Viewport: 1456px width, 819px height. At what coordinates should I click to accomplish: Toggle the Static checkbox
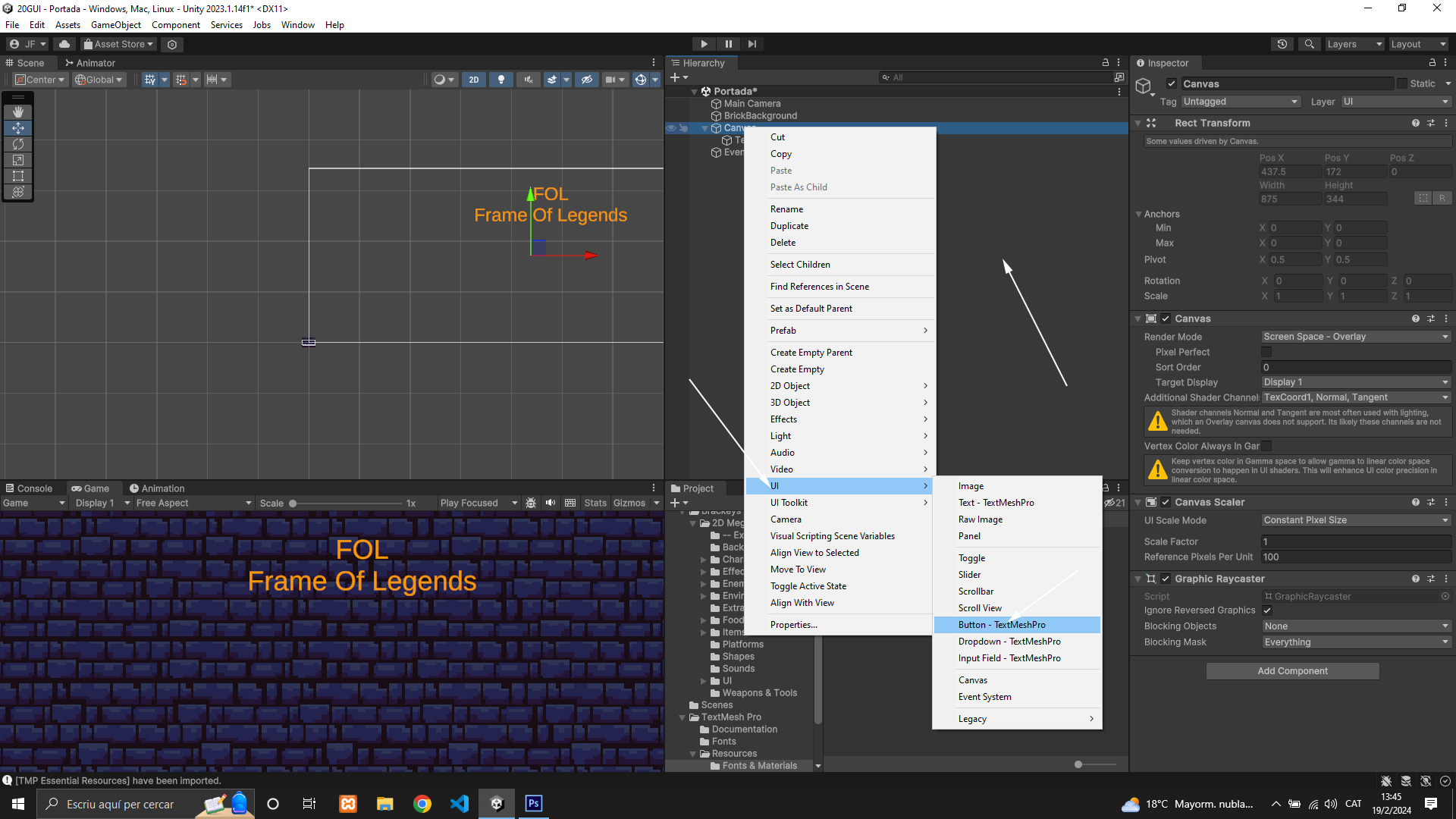click(x=1402, y=83)
